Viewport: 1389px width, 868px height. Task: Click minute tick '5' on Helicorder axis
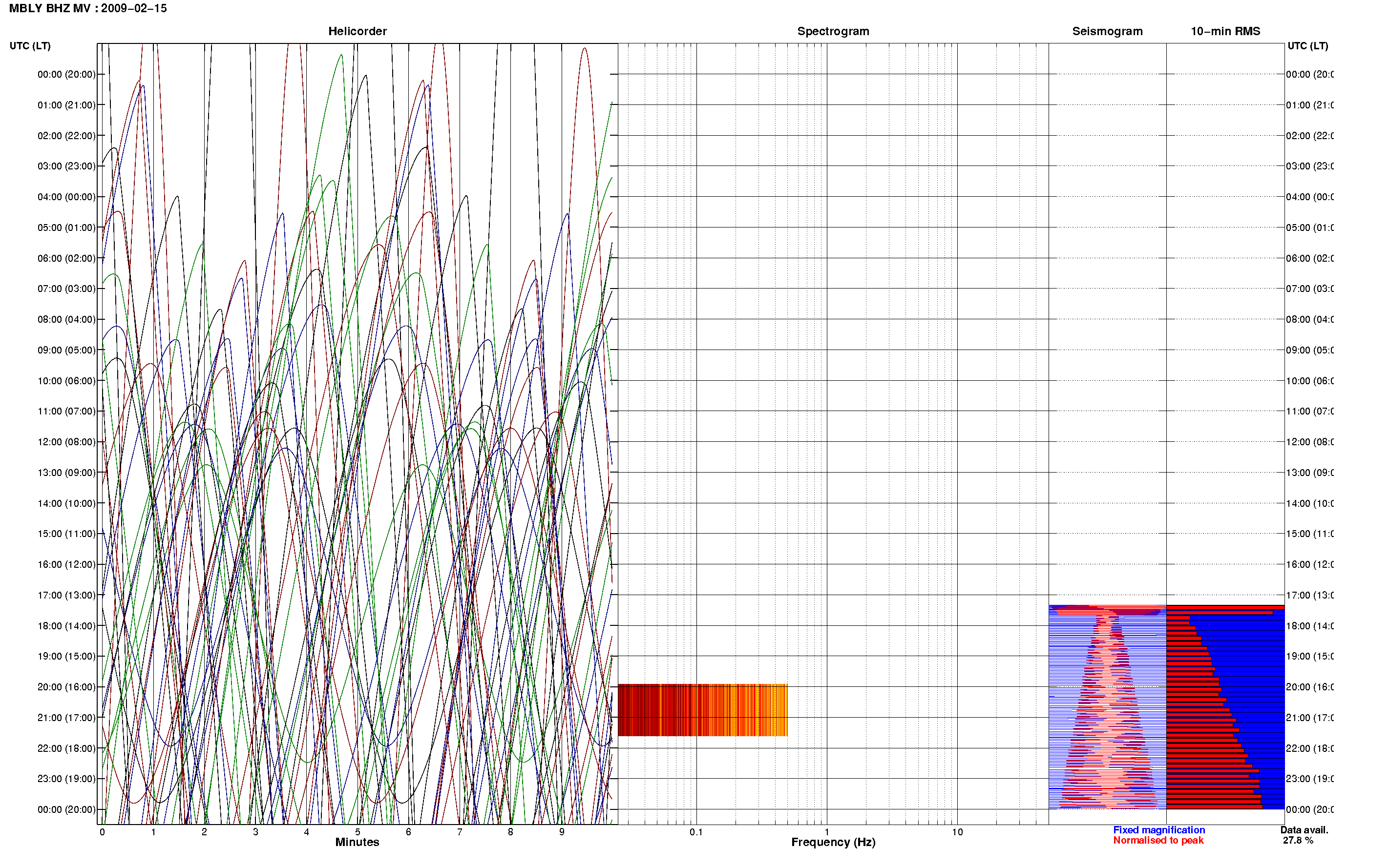[x=357, y=832]
